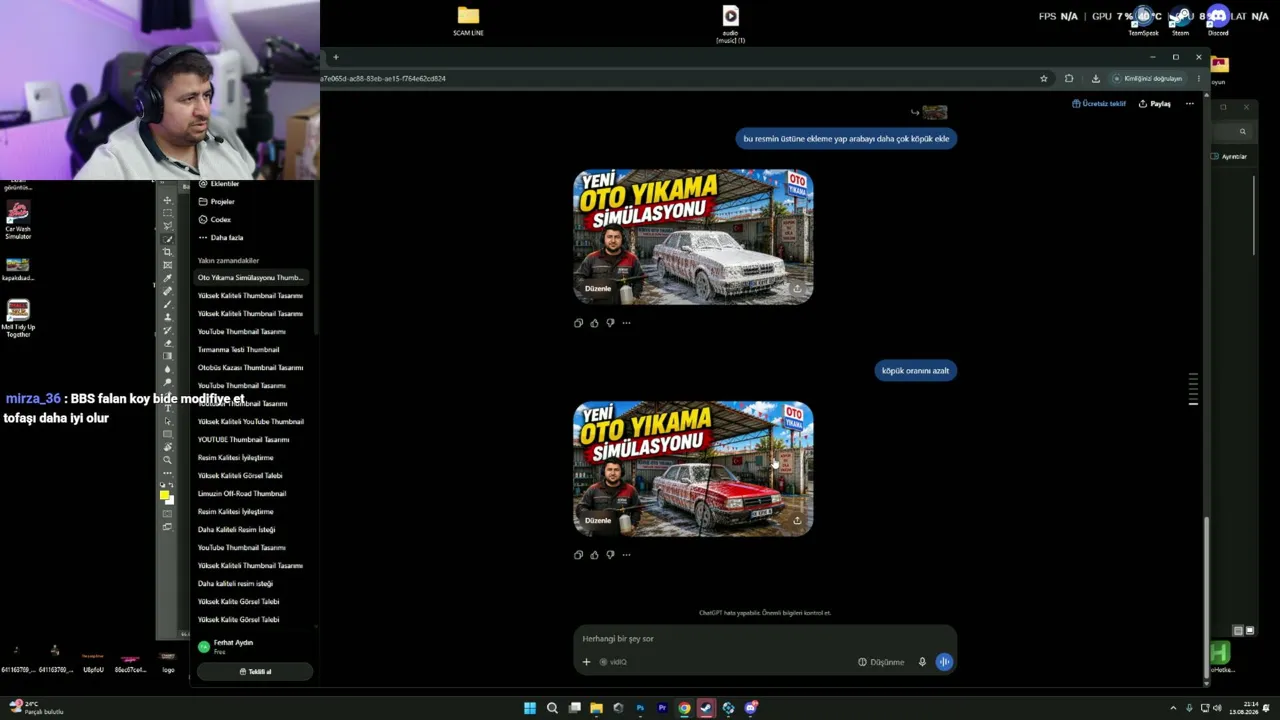Copy the first generated image response

click(578, 323)
